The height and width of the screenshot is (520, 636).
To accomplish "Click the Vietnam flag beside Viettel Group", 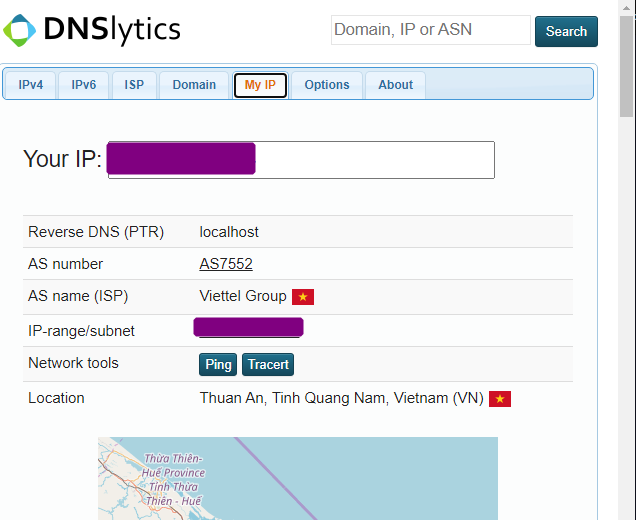I will point(303,297).
